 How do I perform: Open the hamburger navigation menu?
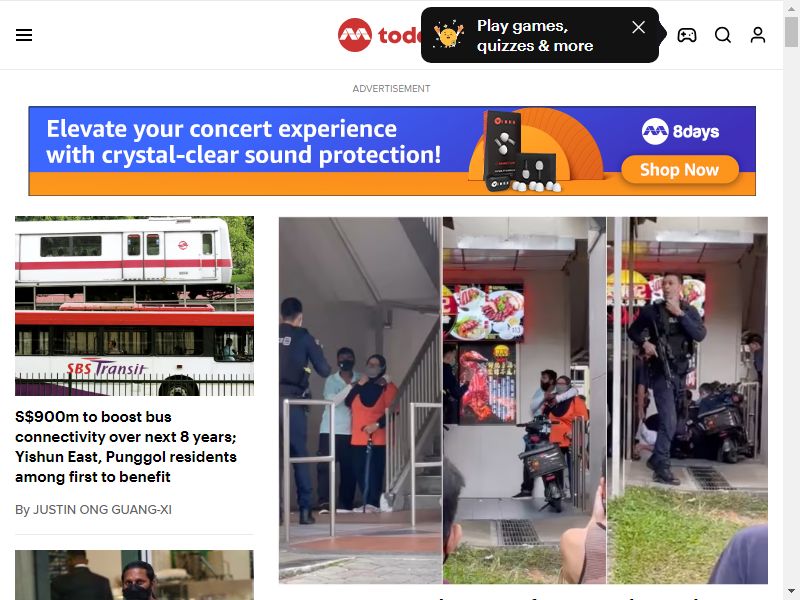(x=24, y=35)
